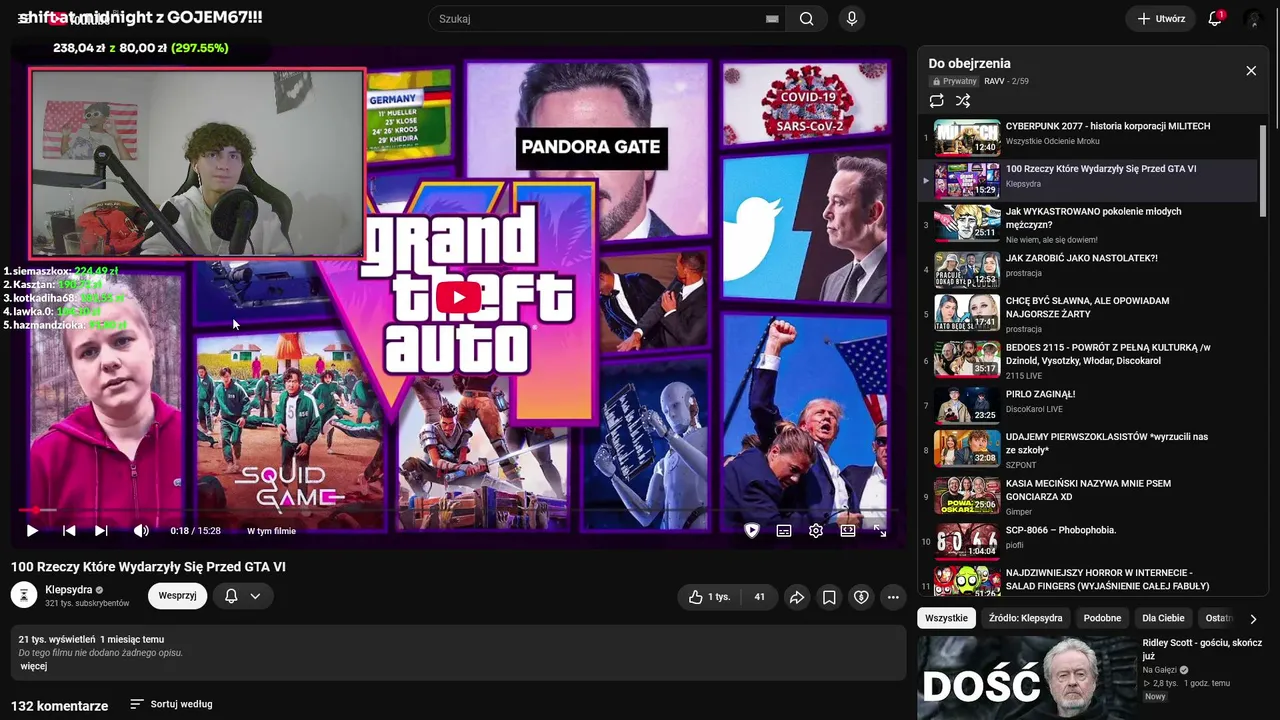
Task: Toggle theater mode in the player
Action: 848,531
